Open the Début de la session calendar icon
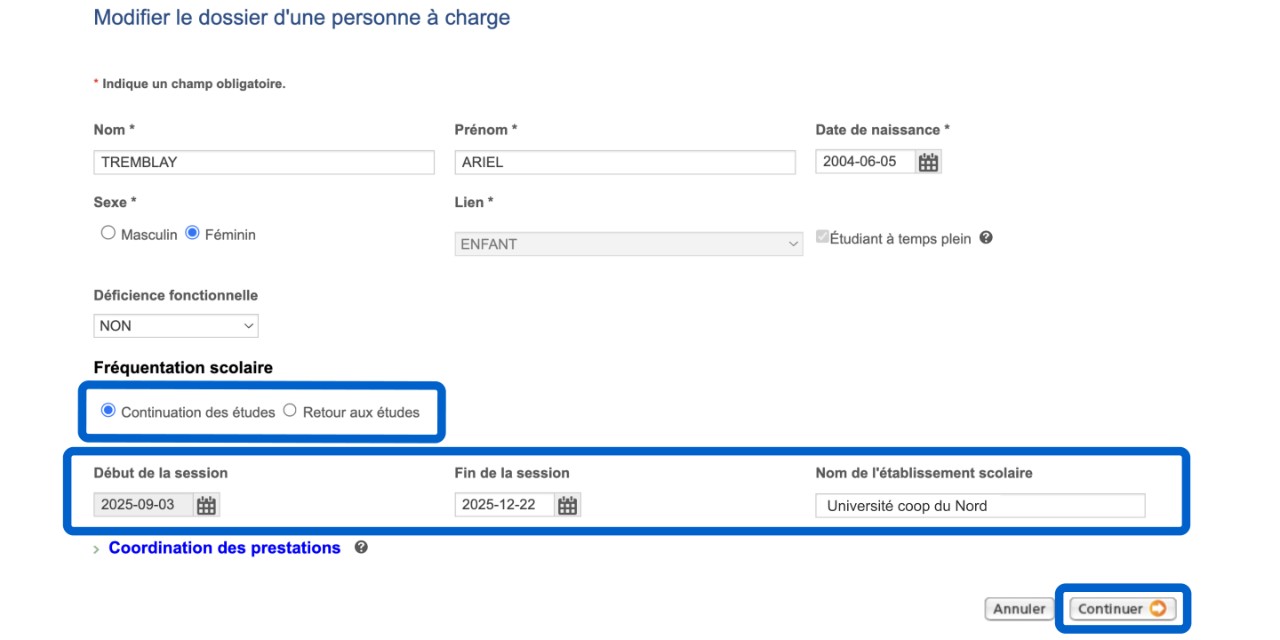The image size is (1280, 640). tap(206, 505)
